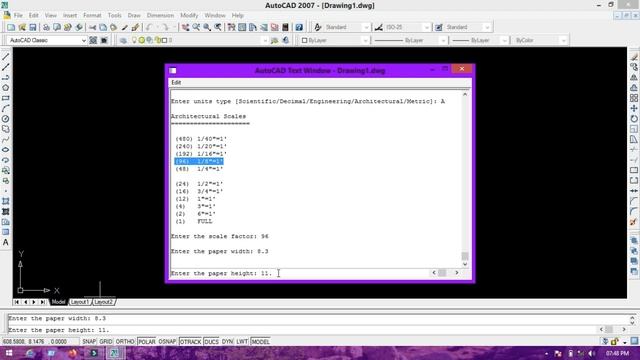Open the Dimension menu
Screen dimensions: 640x360
(160, 16)
